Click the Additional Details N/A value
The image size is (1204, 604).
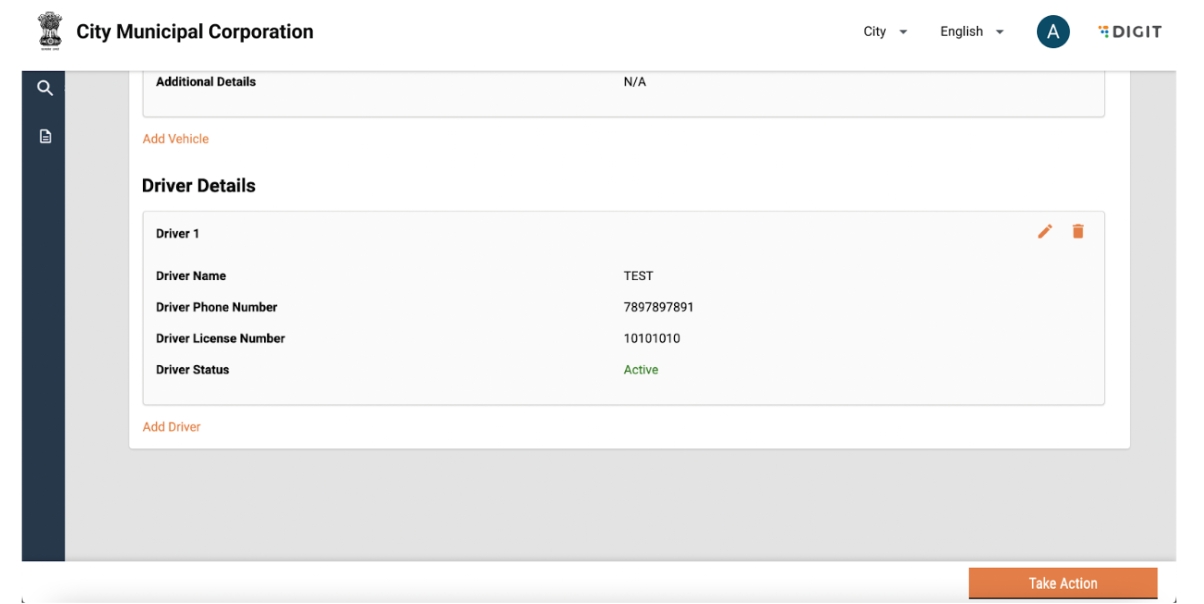[x=635, y=82]
